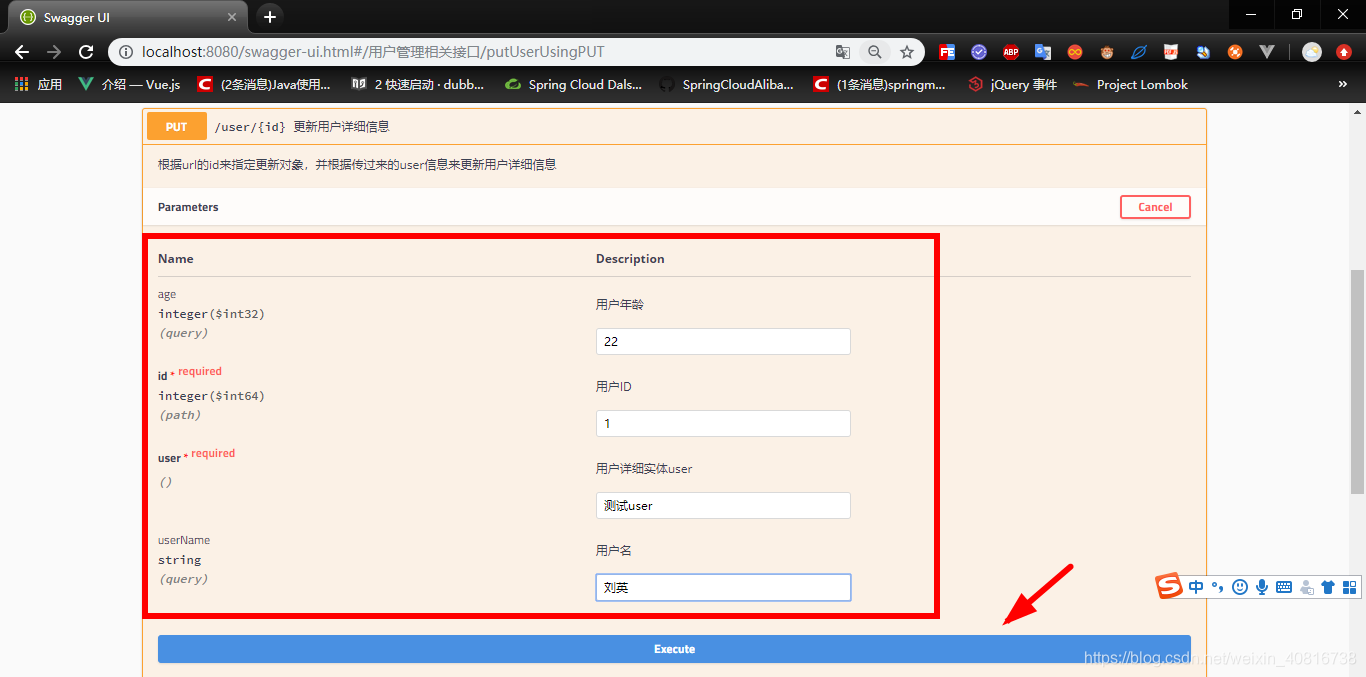The width and height of the screenshot is (1366, 677).
Task: Click the age input field showing 22
Action: [723, 341]
